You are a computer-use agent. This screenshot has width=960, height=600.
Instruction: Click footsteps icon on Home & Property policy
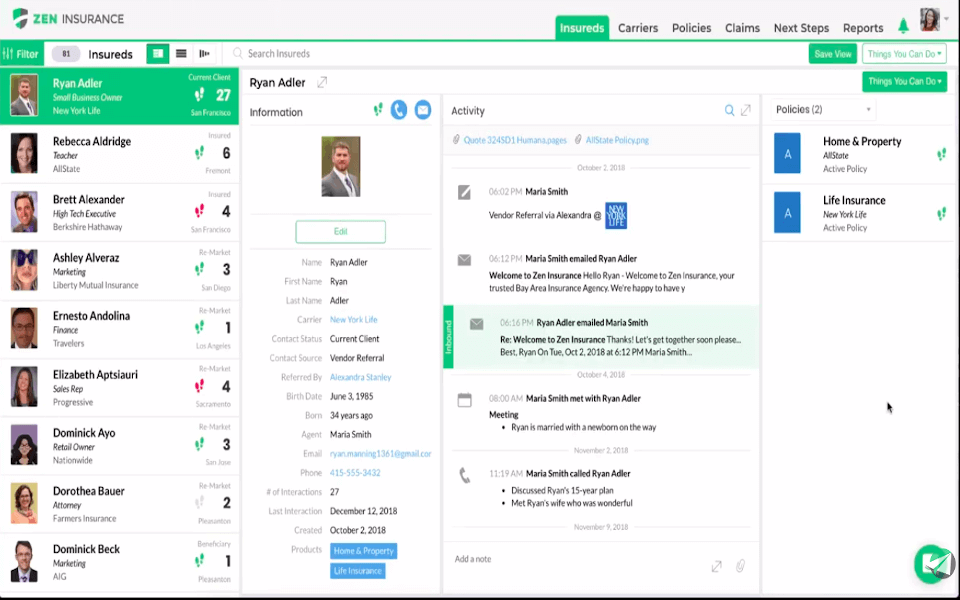coord(942,154)
